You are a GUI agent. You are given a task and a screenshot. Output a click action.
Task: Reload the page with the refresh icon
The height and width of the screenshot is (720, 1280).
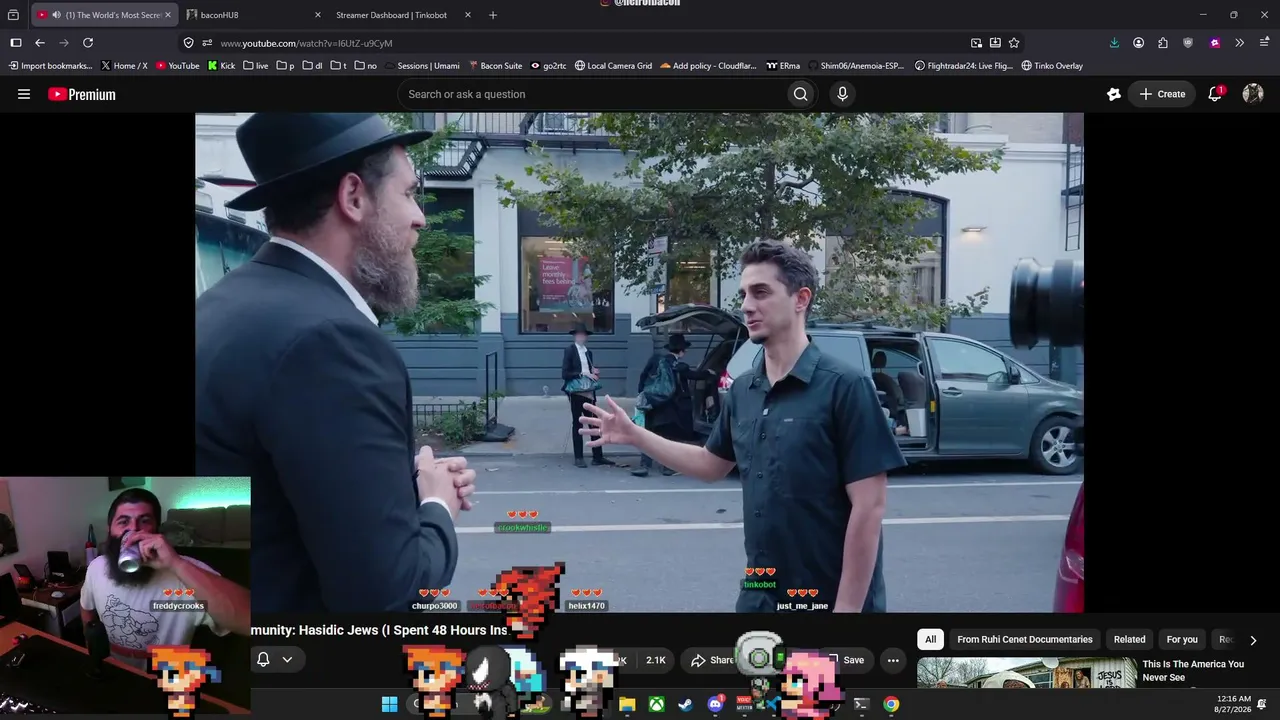88,43
